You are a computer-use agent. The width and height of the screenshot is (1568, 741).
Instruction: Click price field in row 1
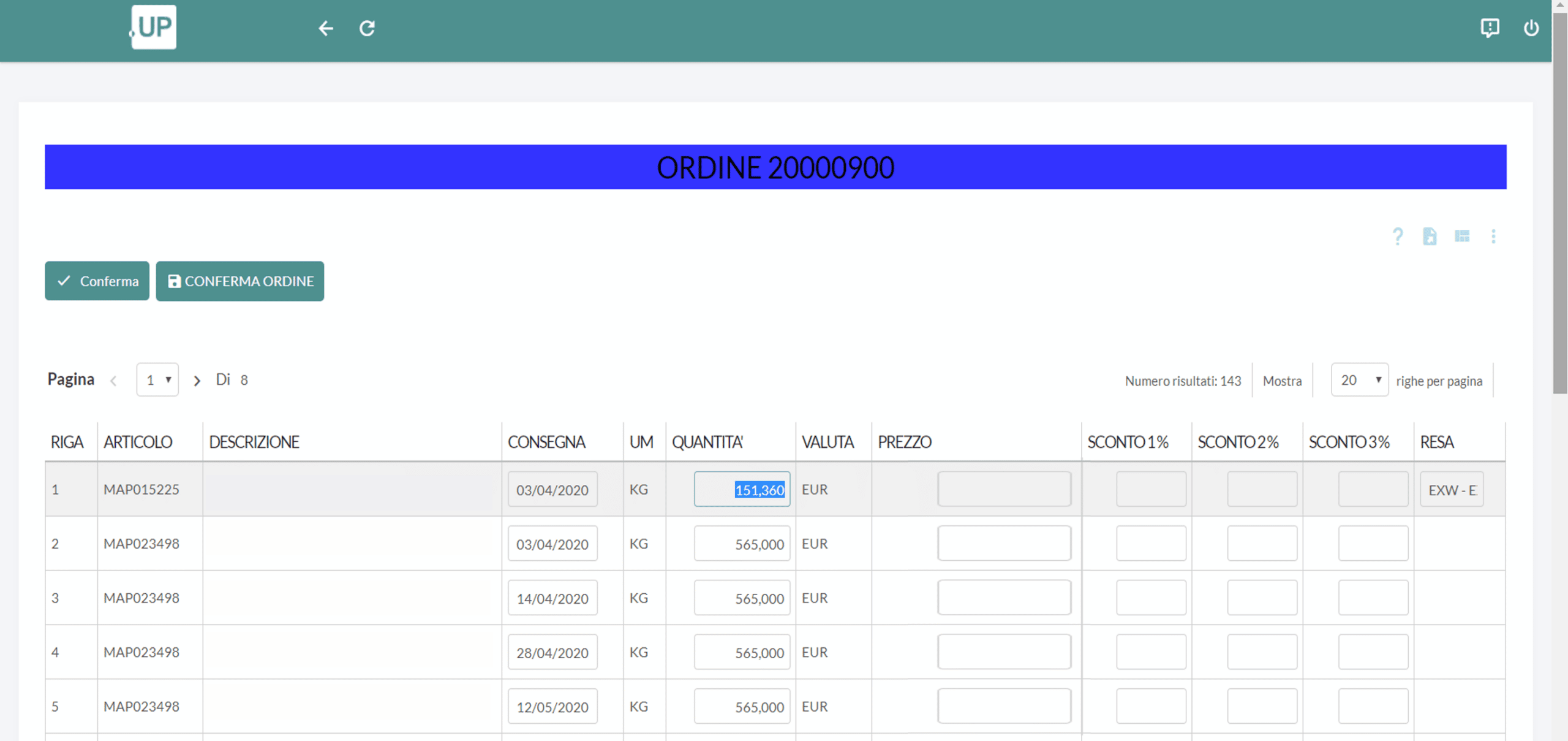point(1004,489)
